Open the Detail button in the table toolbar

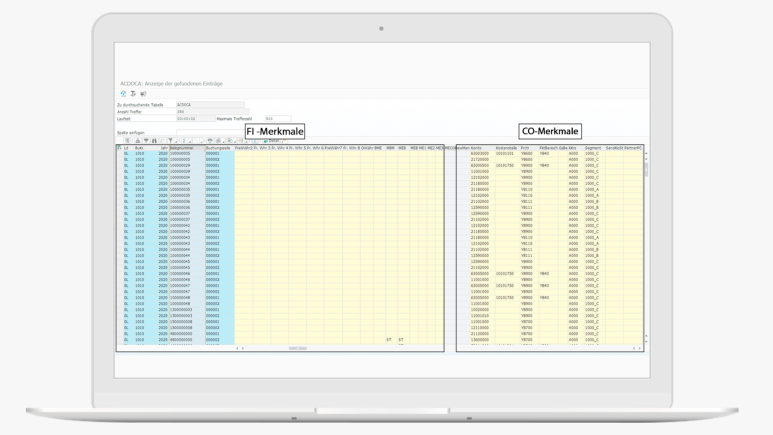point(271,141)
